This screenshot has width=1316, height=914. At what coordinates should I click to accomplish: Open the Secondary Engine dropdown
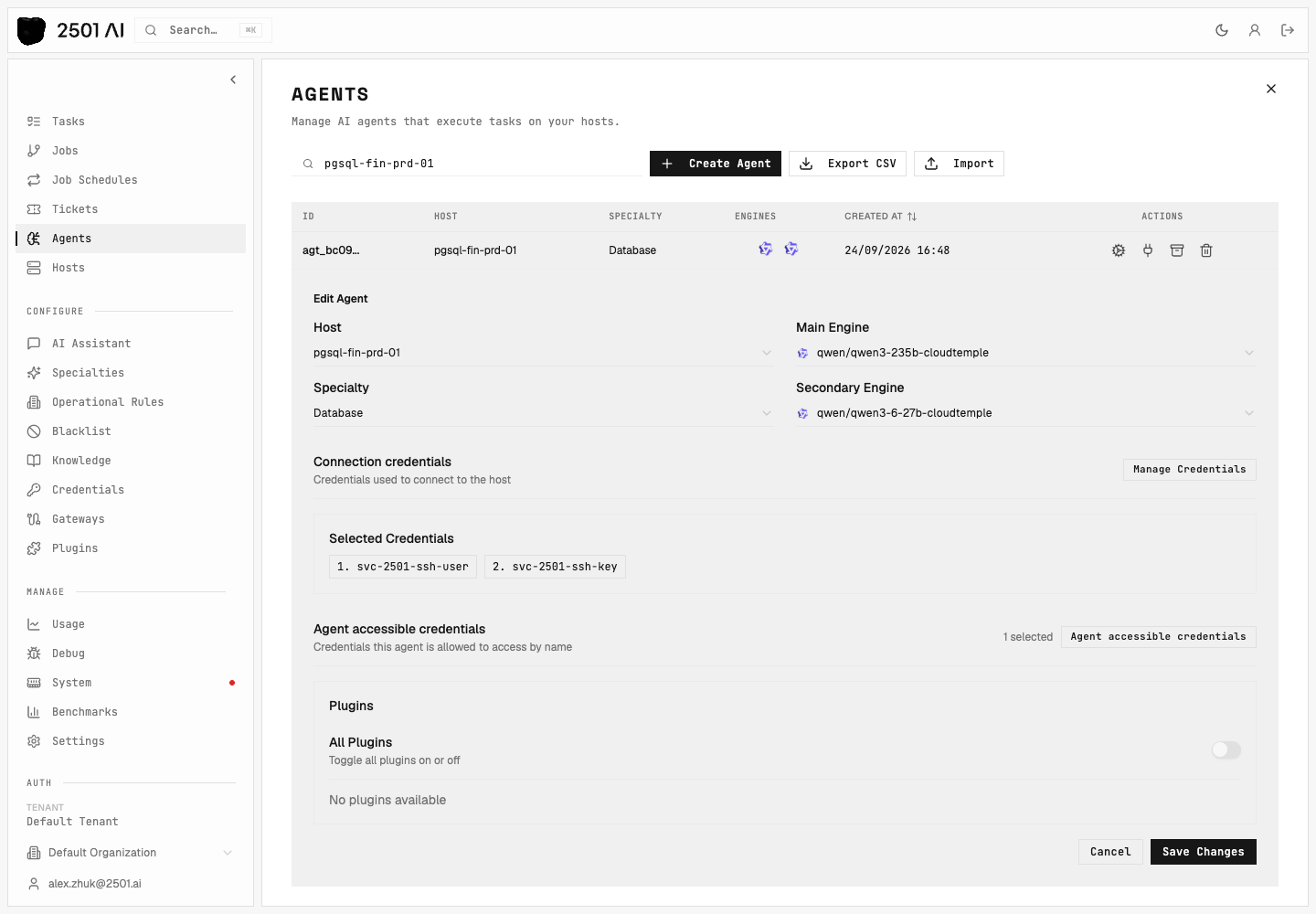1026,413
